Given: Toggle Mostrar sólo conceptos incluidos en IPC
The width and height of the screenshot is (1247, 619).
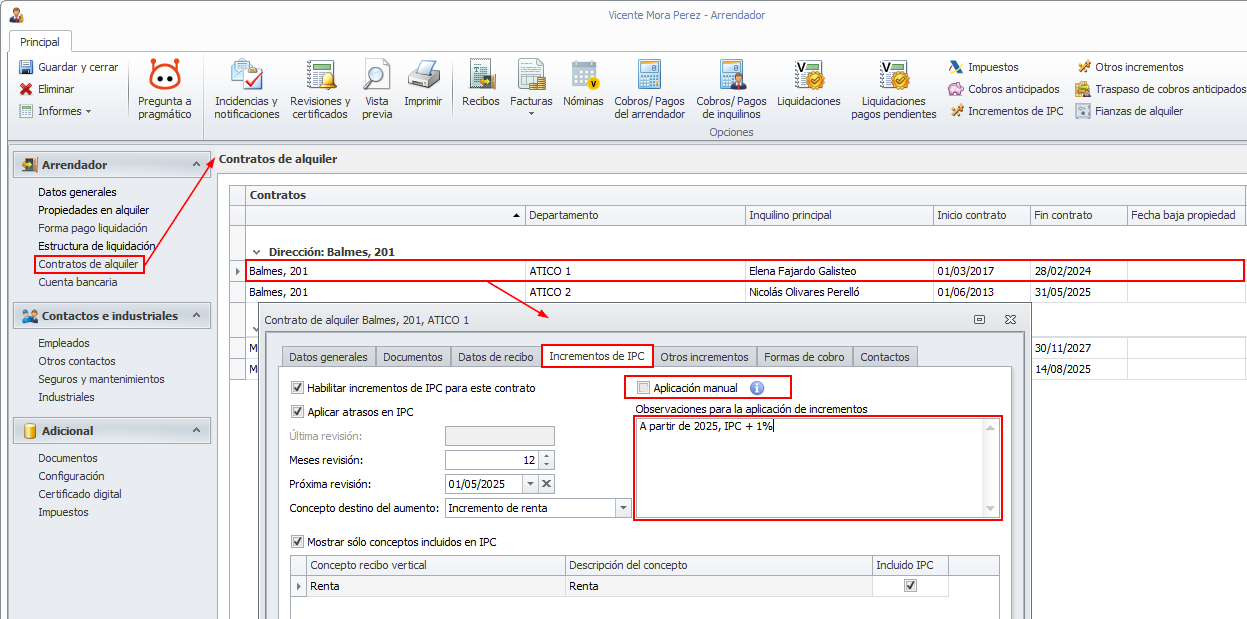Looking at the screenshot, I should [x=297, y=542].
